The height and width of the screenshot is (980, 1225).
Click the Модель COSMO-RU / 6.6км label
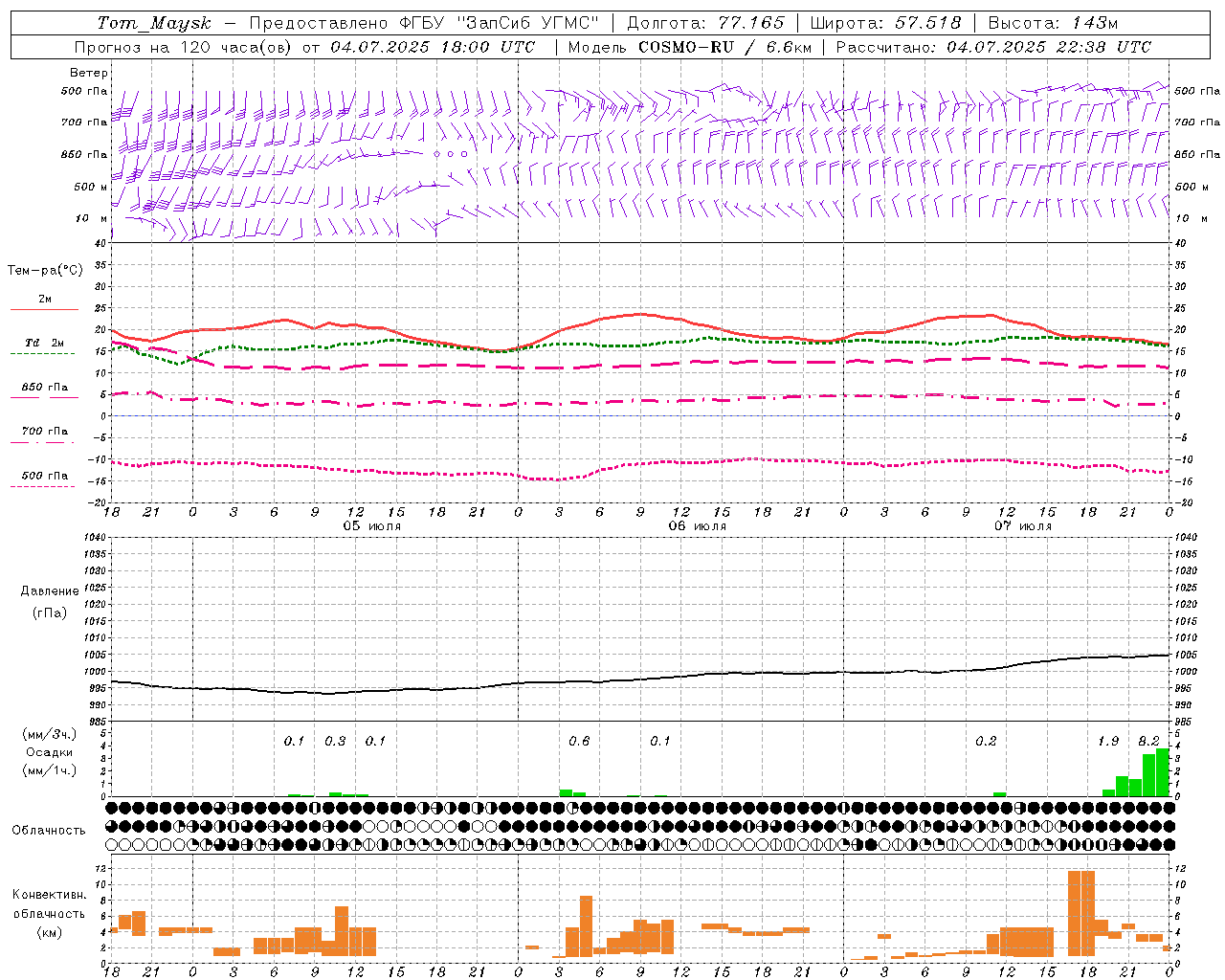tap(690, 47)
